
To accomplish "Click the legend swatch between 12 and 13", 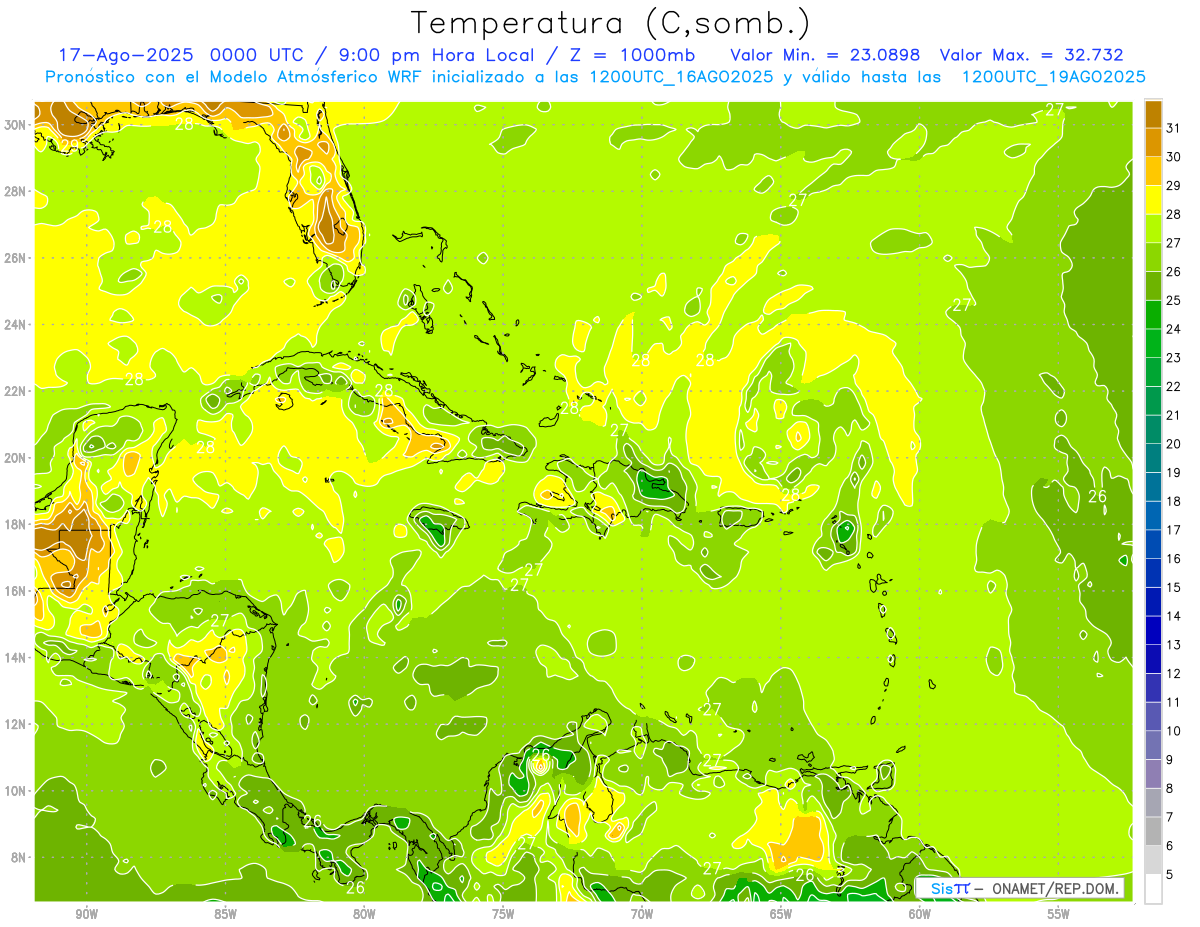I will pos(1153,658).
